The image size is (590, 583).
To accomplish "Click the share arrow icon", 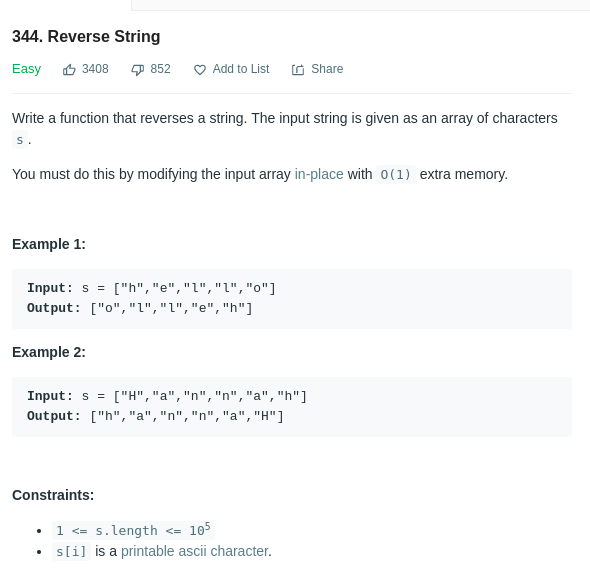I will coord(298,70).
